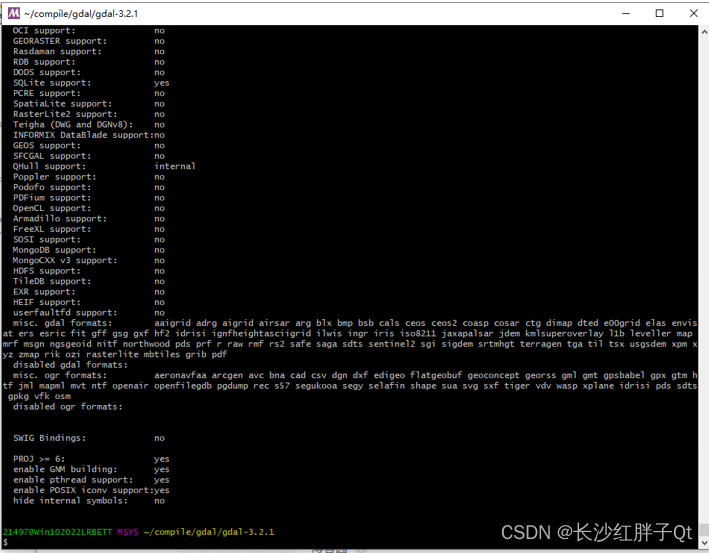
Task: Click the 'ignfheightasciigrid' format name
Action: coord(261,333)
